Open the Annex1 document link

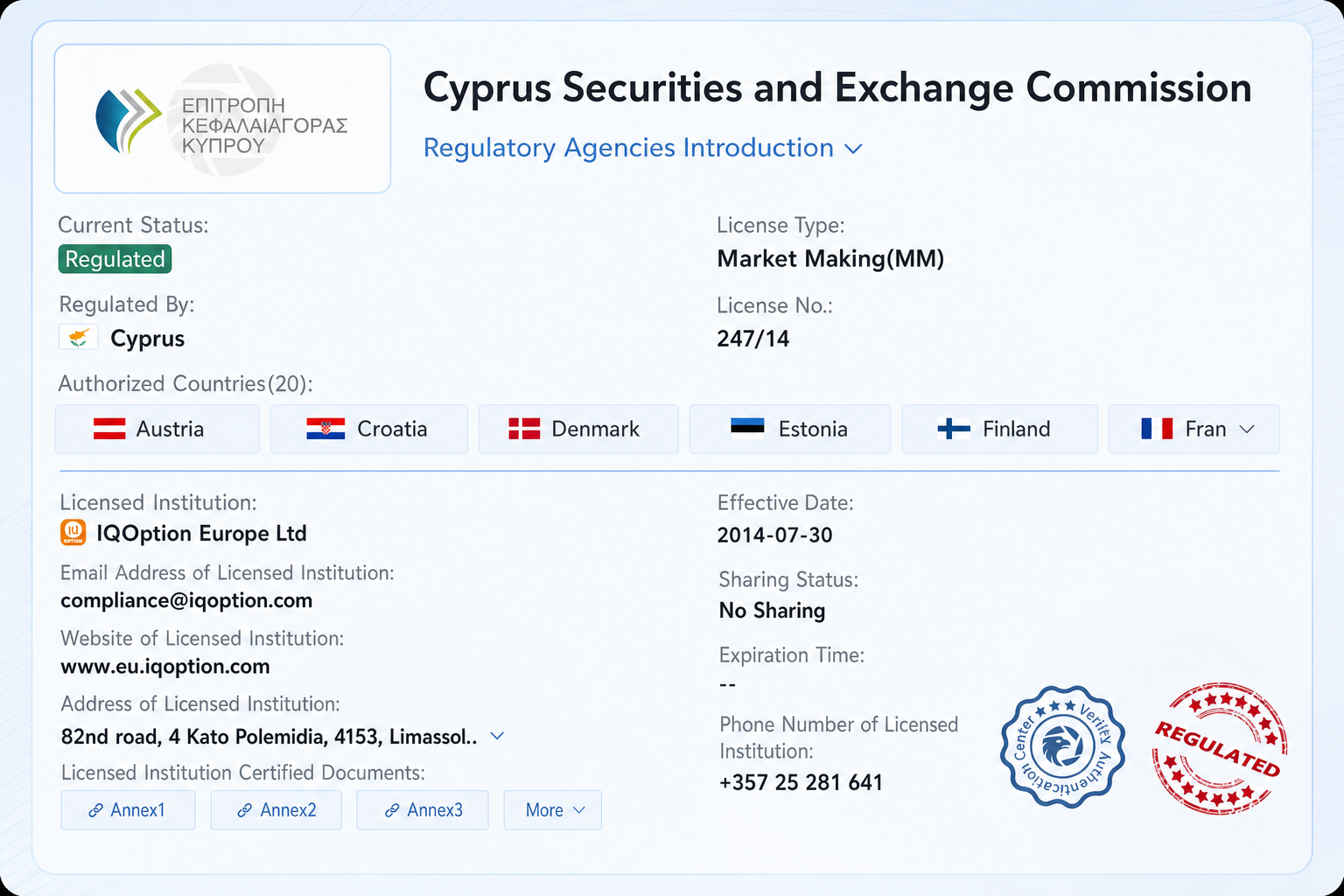tap(128, 810)
